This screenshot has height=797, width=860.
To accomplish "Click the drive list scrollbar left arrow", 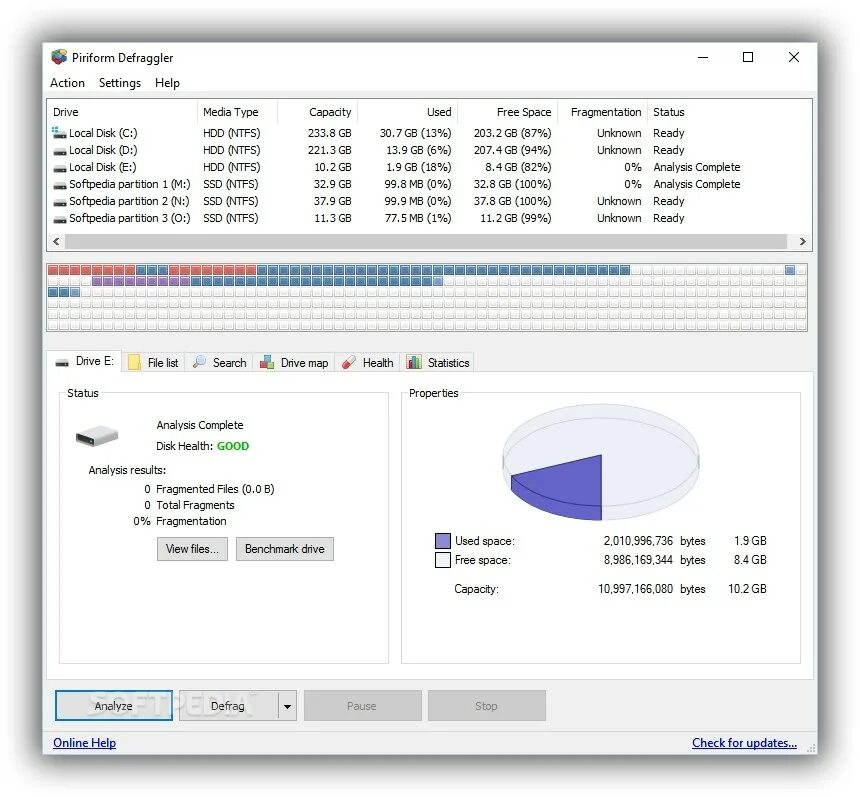I will tap(56, 241).
